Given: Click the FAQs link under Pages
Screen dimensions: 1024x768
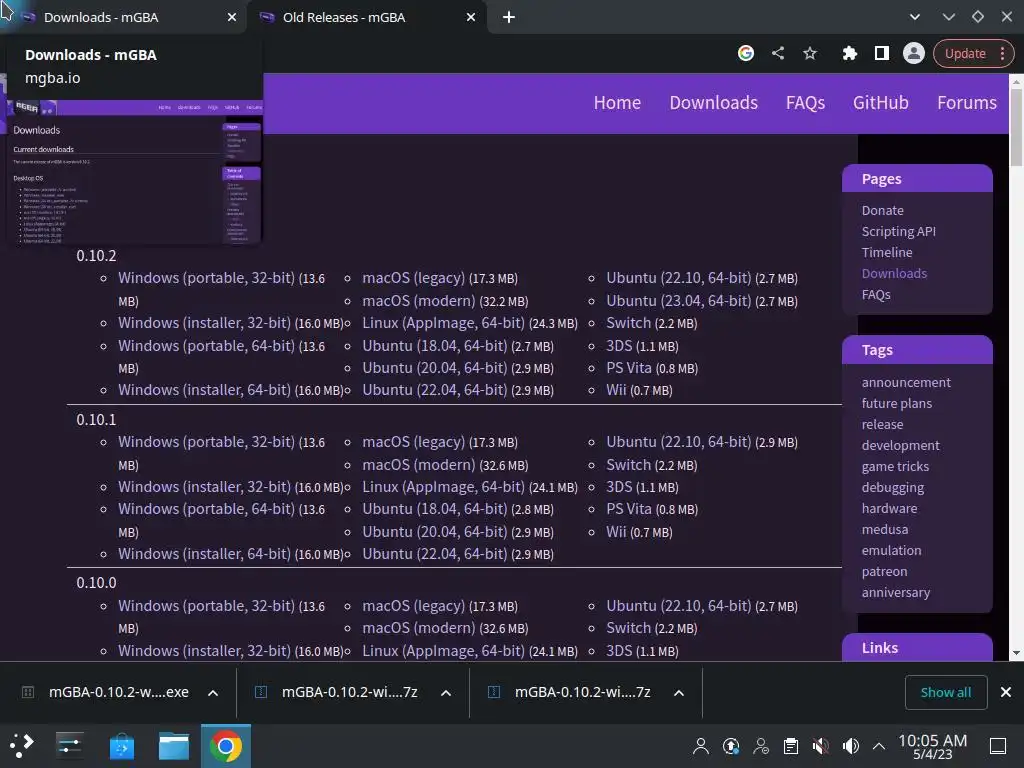Looking at the screenshot, I should (x=876, y=295).
